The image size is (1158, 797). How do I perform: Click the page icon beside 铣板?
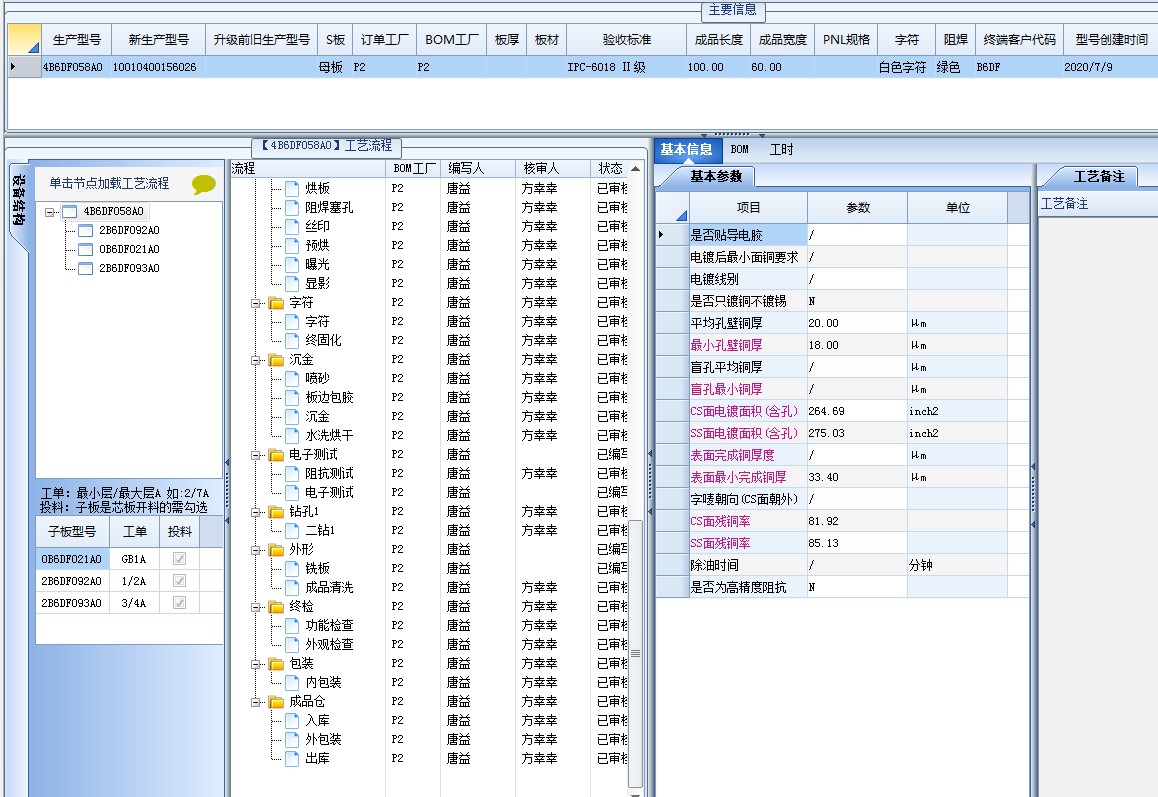(292, 568)
